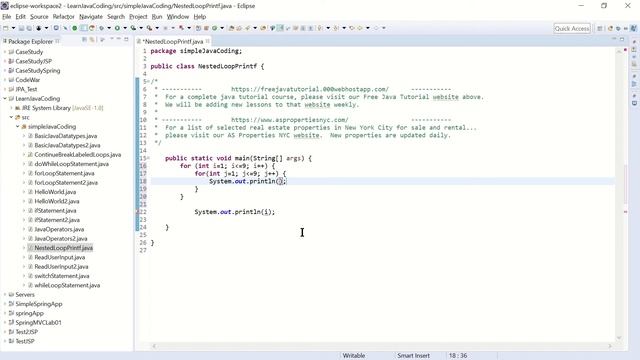The image size is (640, 360).
Task: Open the Refactor menu
Action: click(x=63, y=17)
